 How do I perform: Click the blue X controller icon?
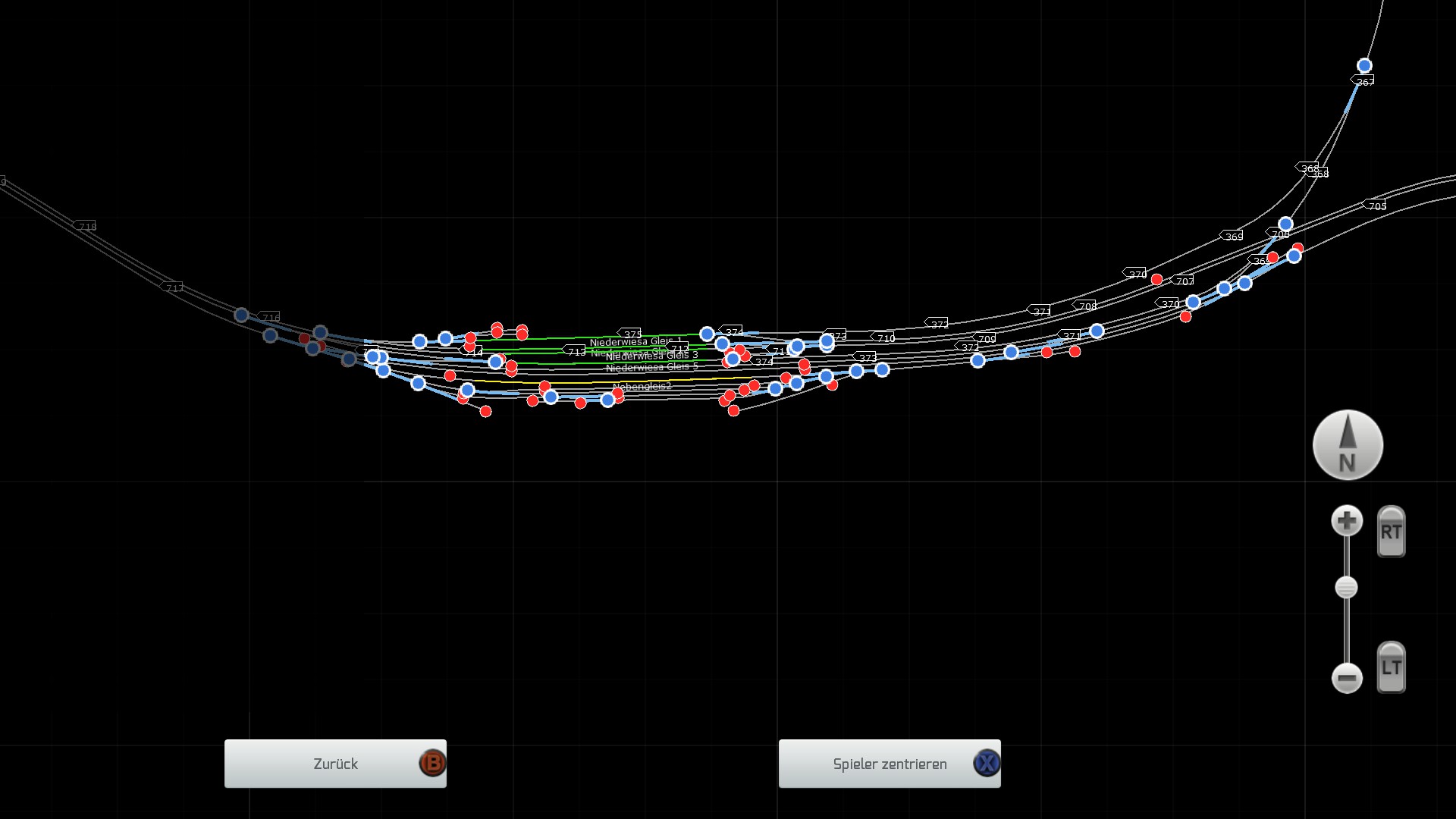point(987,763)
